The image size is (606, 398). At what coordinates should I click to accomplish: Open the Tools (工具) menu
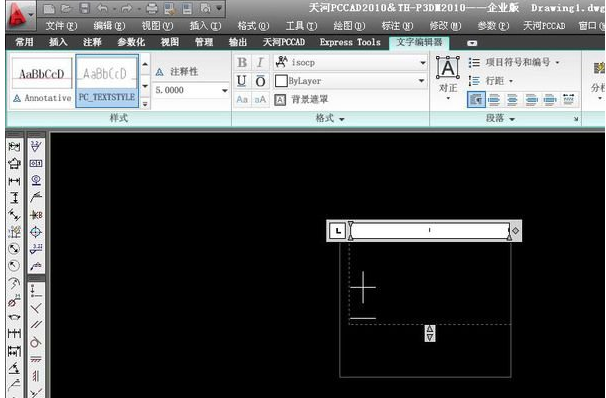(301, 26)
